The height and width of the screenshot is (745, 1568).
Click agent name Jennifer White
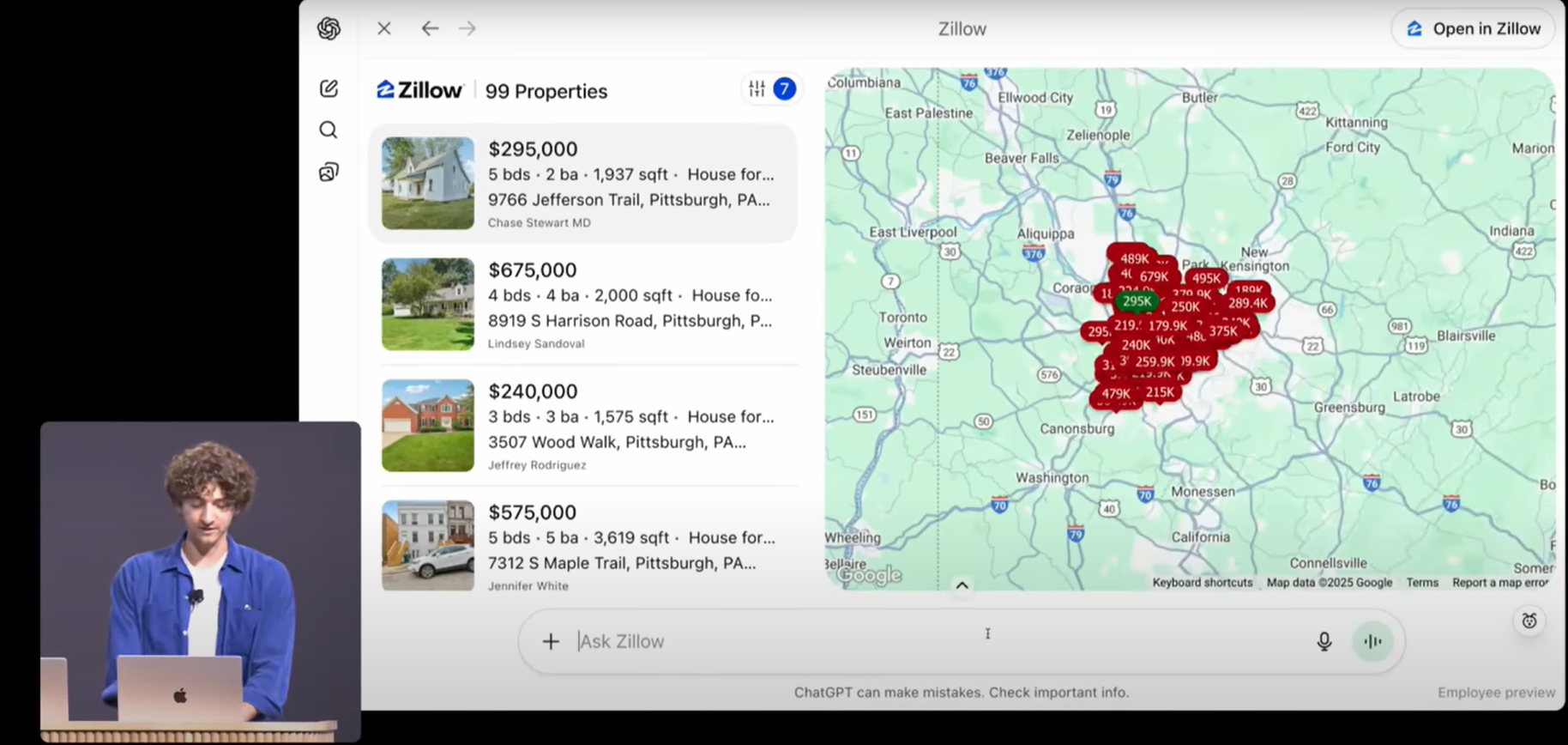pos(528,586)
